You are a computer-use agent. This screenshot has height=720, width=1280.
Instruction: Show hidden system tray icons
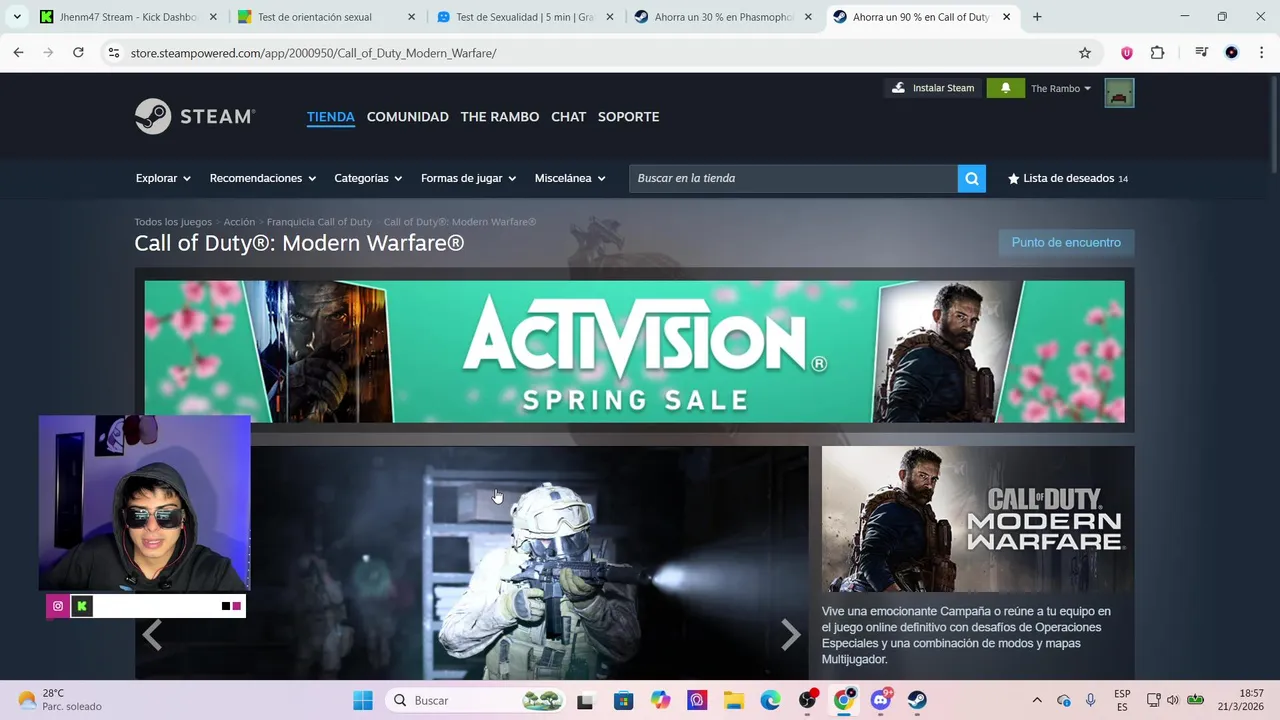1037,700
